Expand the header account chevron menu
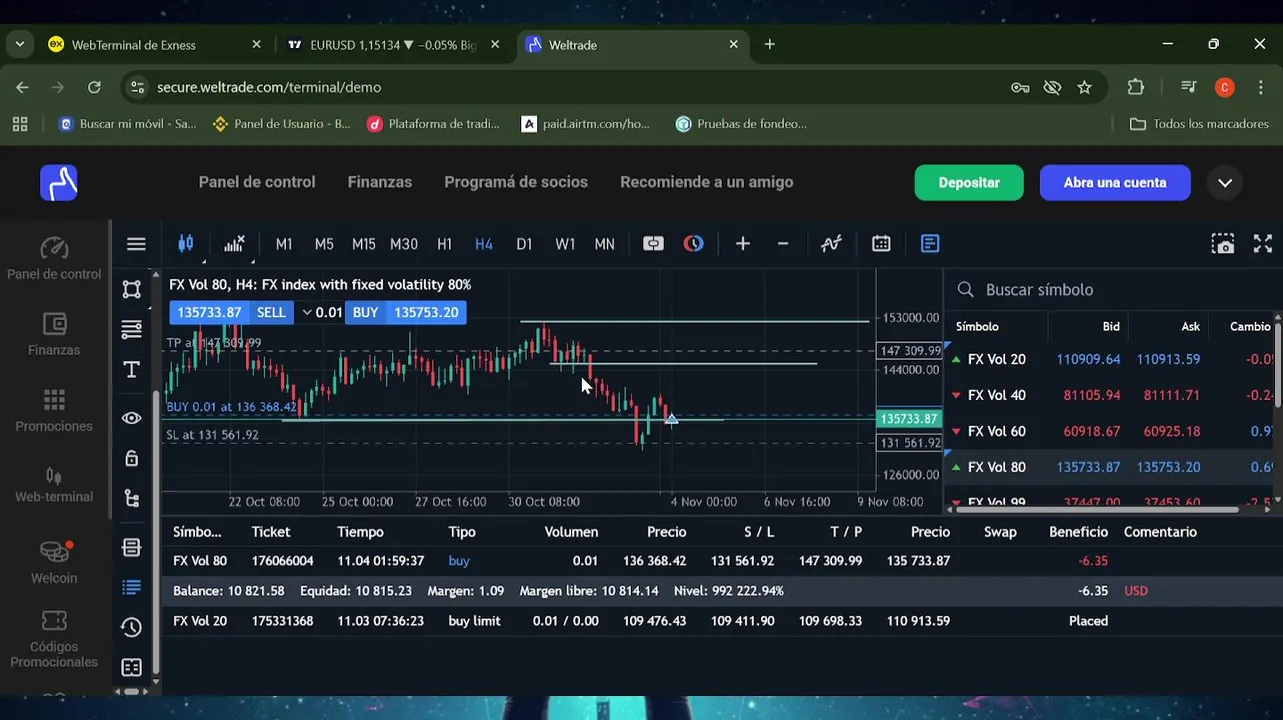 tap(1225, 183)
